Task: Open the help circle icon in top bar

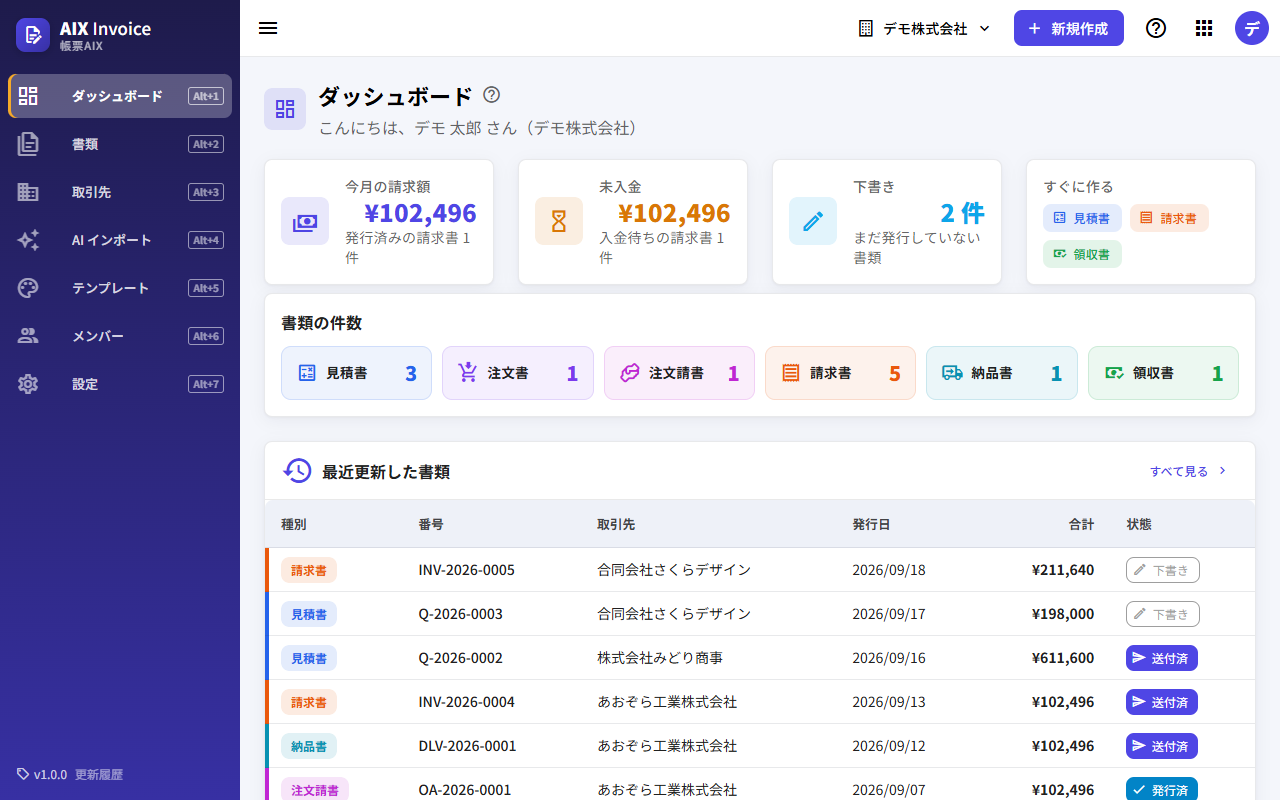Action: click(x=1156, y=28)
